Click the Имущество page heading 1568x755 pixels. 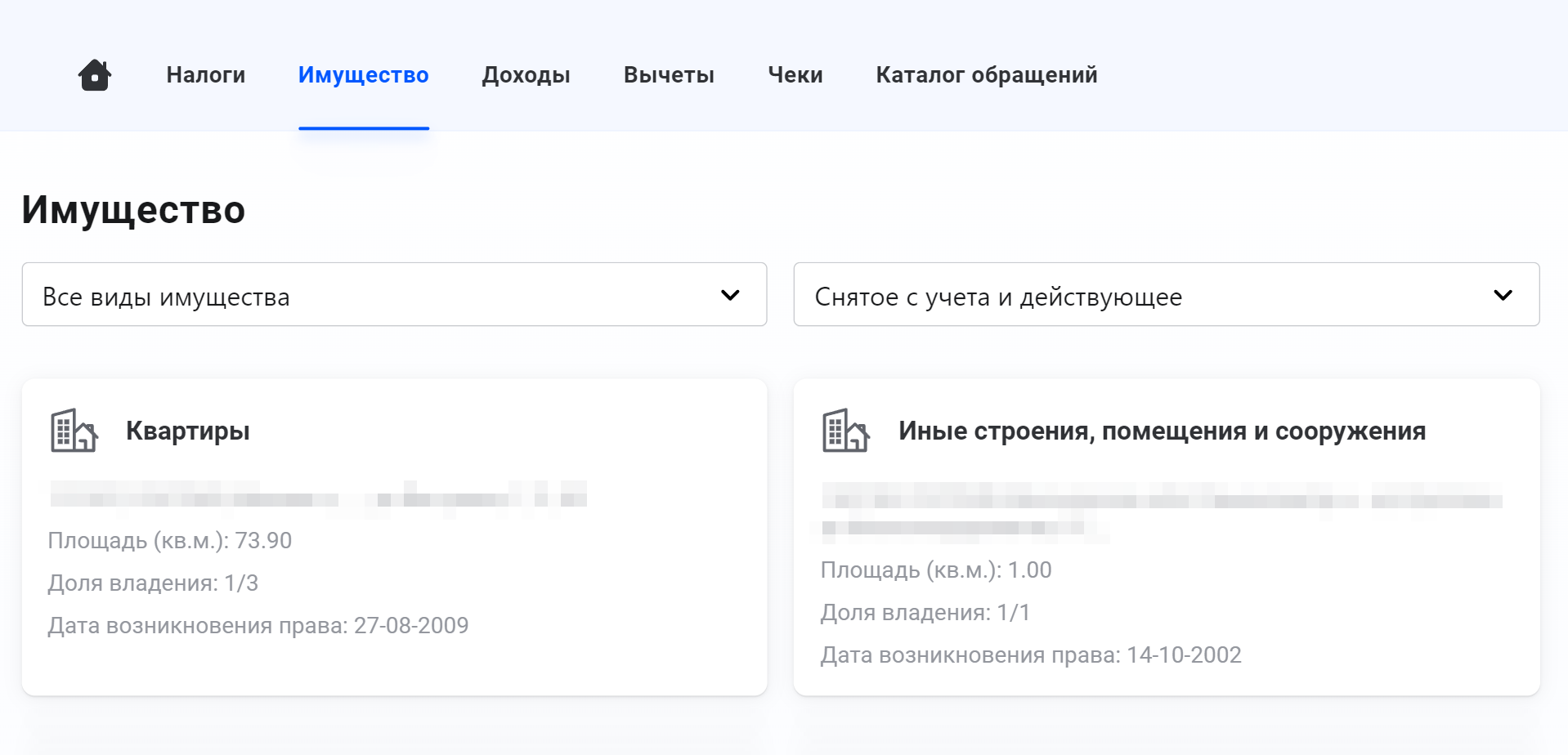coord(133,210)
